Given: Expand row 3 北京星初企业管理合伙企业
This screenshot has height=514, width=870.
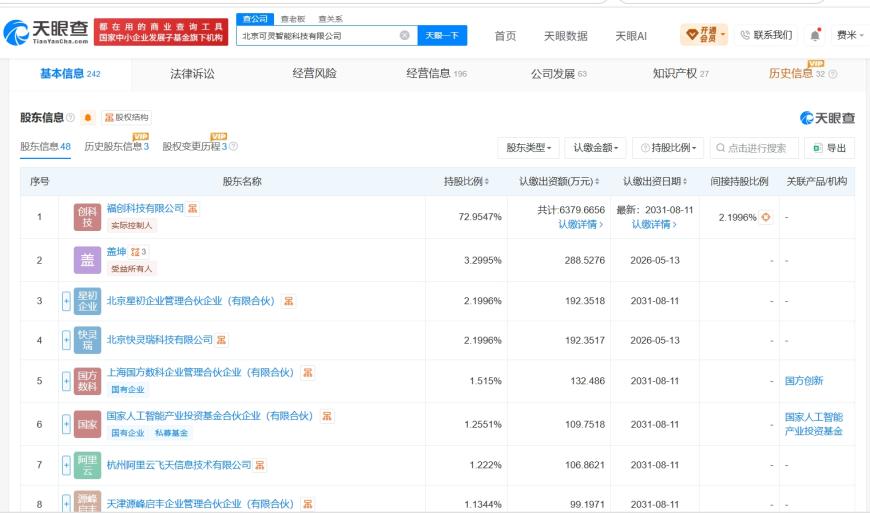Looking at the screenshot, I should [66, 301].
